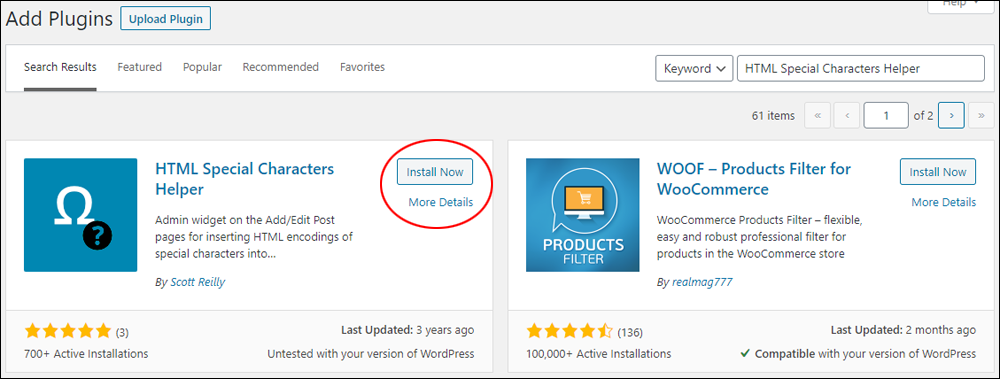Click the plugin search input field

click(860, 68)
